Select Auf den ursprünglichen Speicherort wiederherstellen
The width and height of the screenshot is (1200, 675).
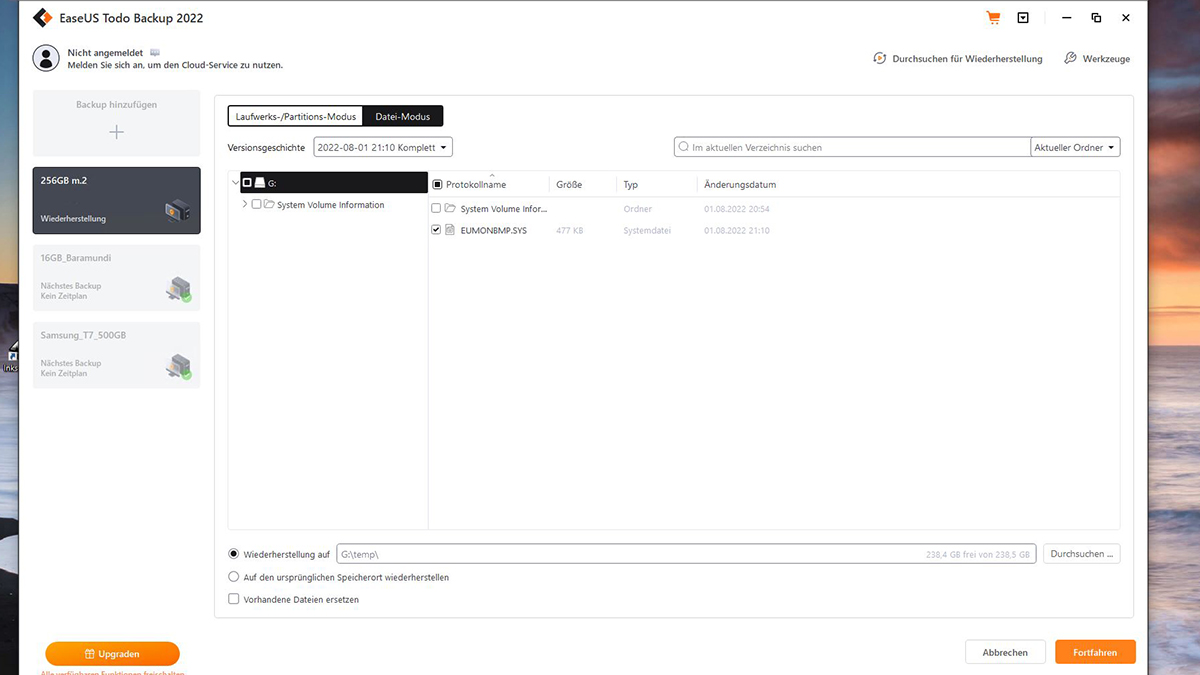[234, 577]
